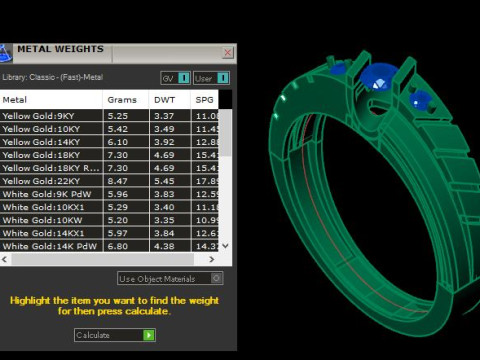The width and height of the screenshot is (480, 360).
Task: Click the 6.10 grams value
Action: click(x=118, y=142)
